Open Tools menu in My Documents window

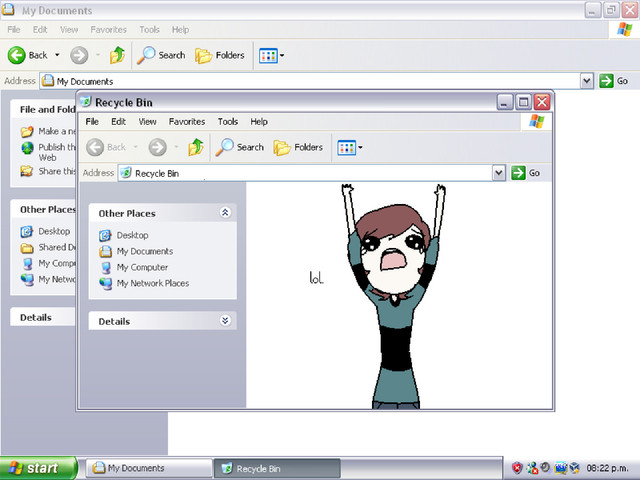149,29
